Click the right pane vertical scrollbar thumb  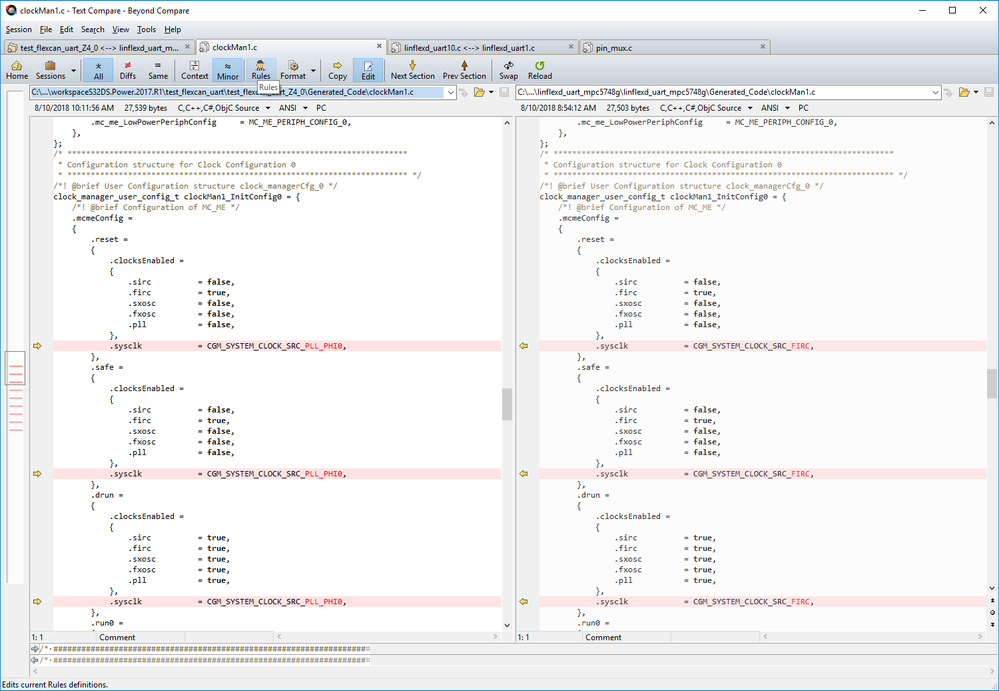pos(992,384)
